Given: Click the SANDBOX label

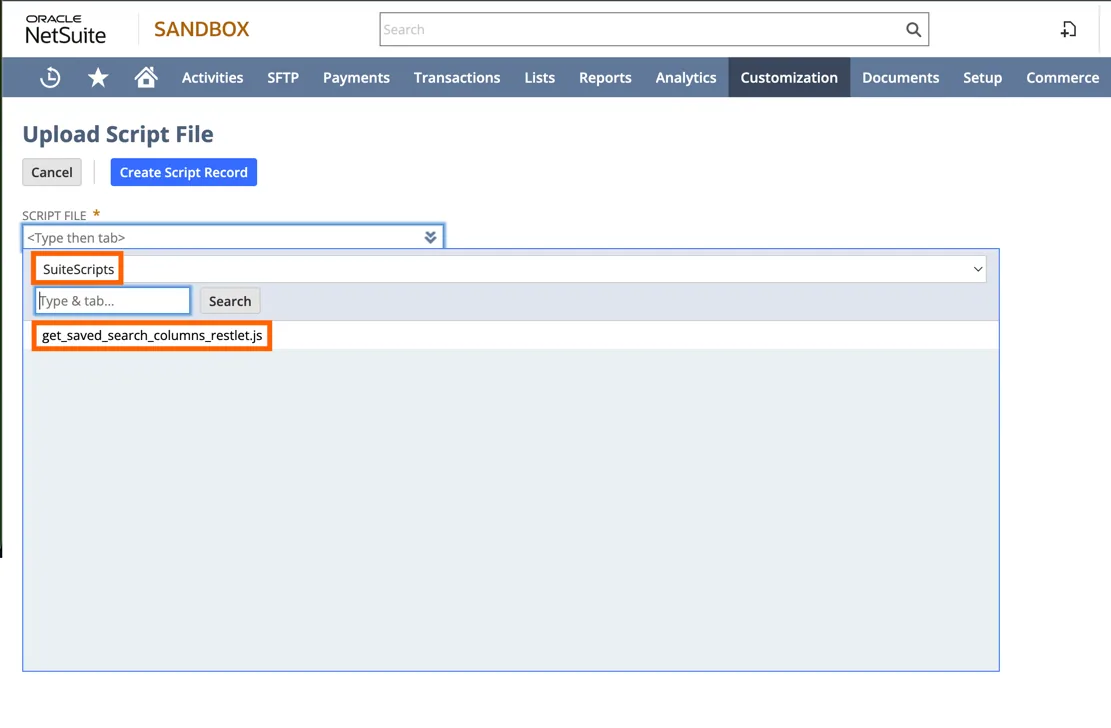Looking at the screenshot, I should tap(202, 29).
